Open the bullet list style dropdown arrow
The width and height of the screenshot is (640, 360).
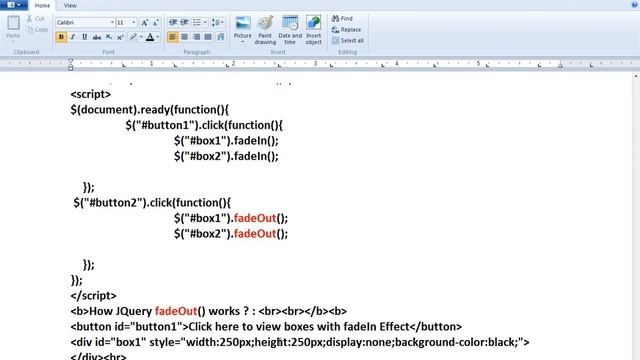click(205, 22)
